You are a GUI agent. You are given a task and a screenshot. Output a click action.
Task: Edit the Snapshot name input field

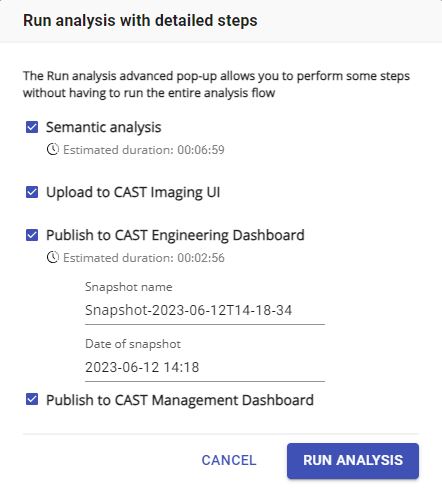point(205,310)
